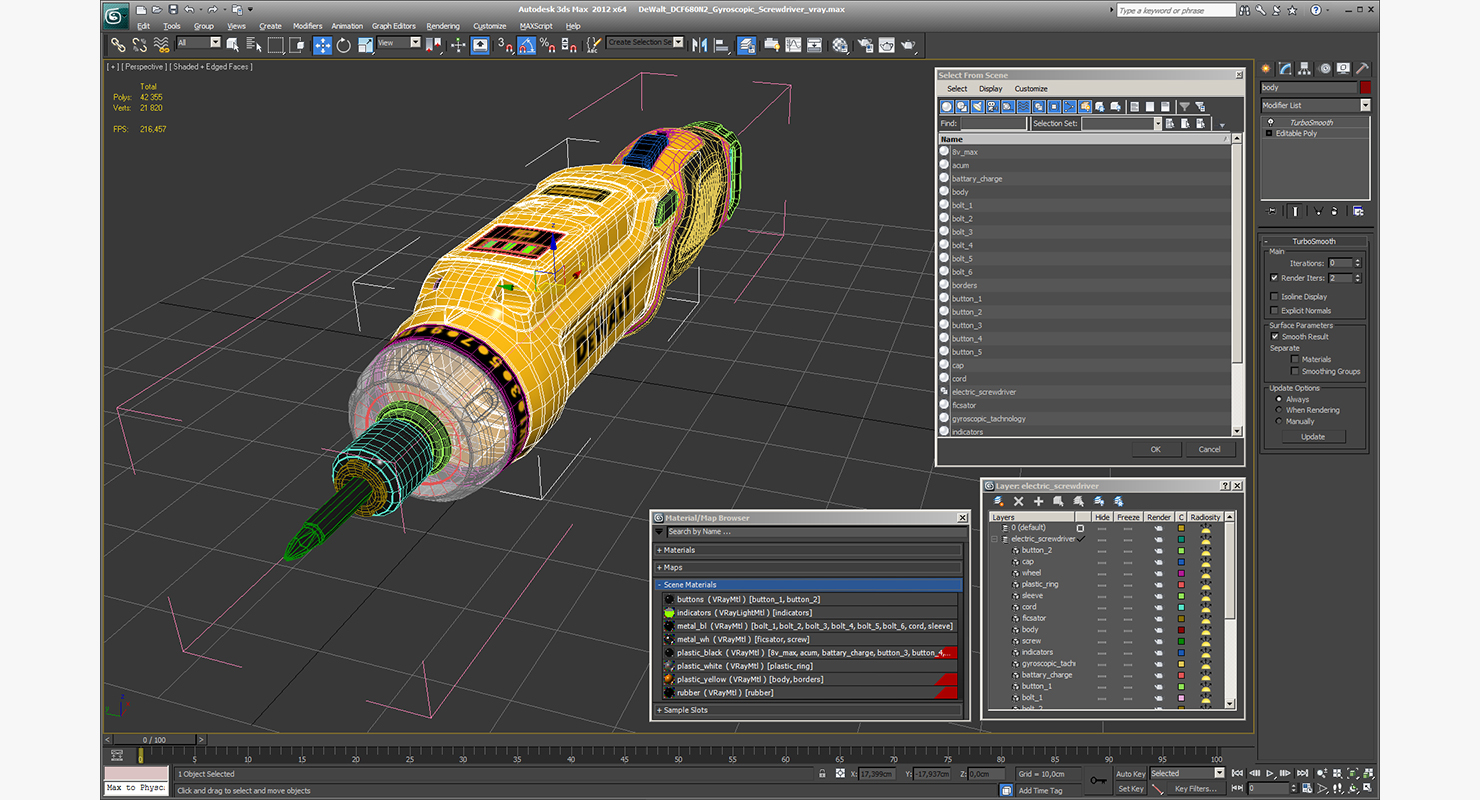Check the Separate by Materials checkbox
The width and height of the screenshot is (1480, 800).
(x=1295, y=359)
